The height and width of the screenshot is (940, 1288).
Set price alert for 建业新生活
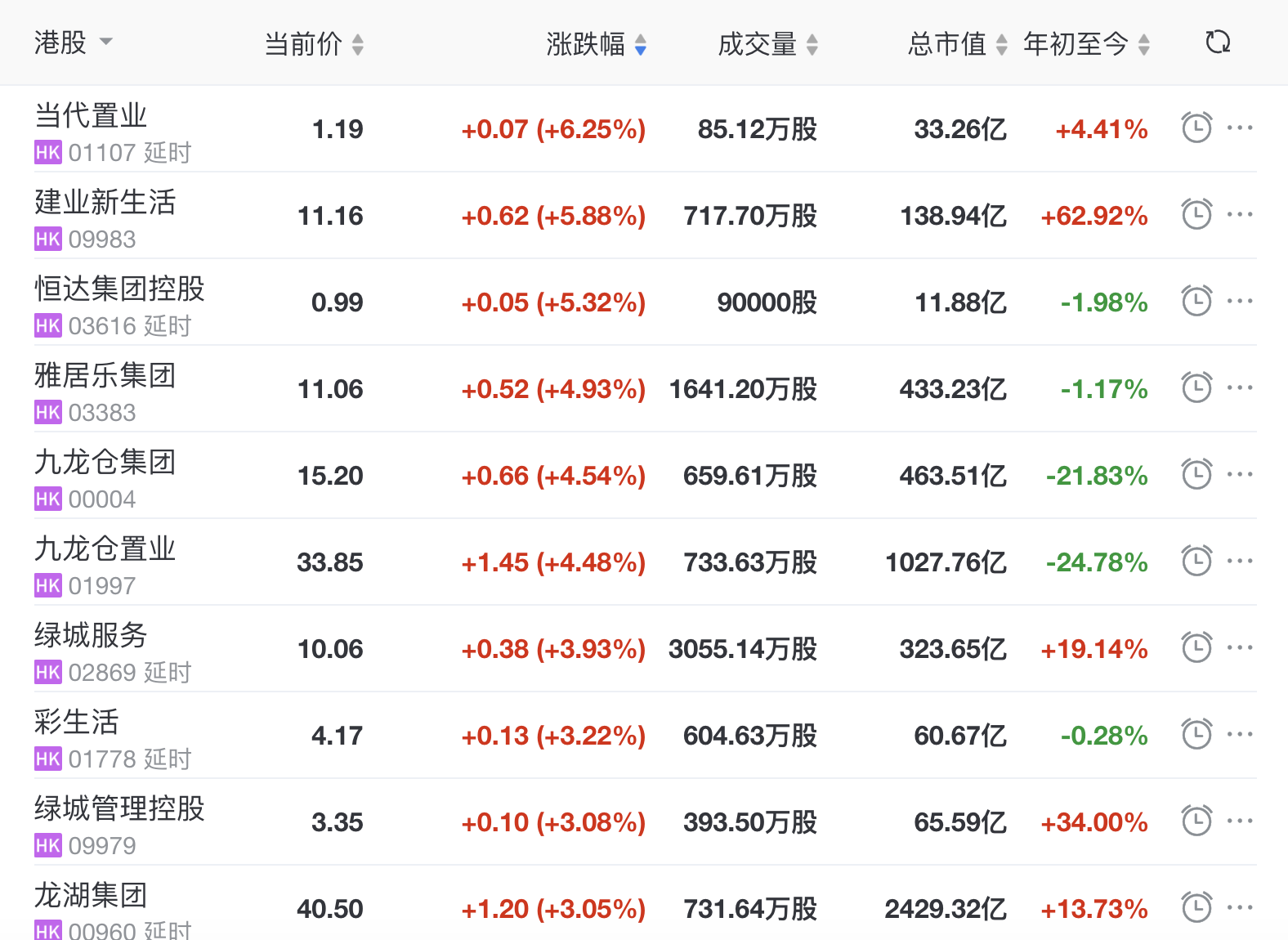pyautogui.click(x=1196, y=215)
